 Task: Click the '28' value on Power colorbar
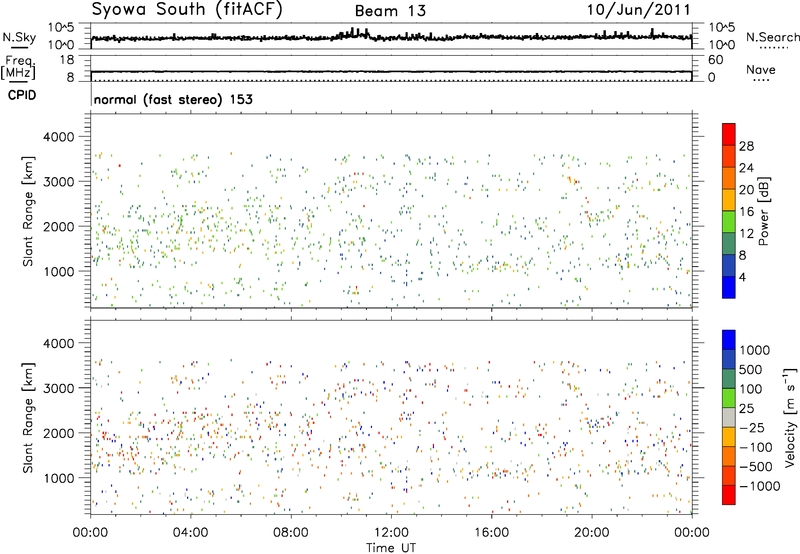[x=746, y=146]
